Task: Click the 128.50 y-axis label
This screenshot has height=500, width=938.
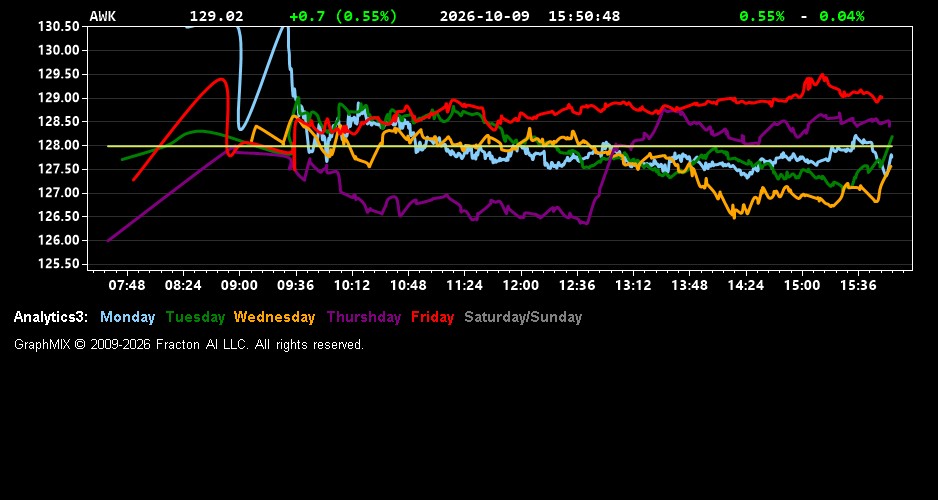Action: click(x=58, y=121)
